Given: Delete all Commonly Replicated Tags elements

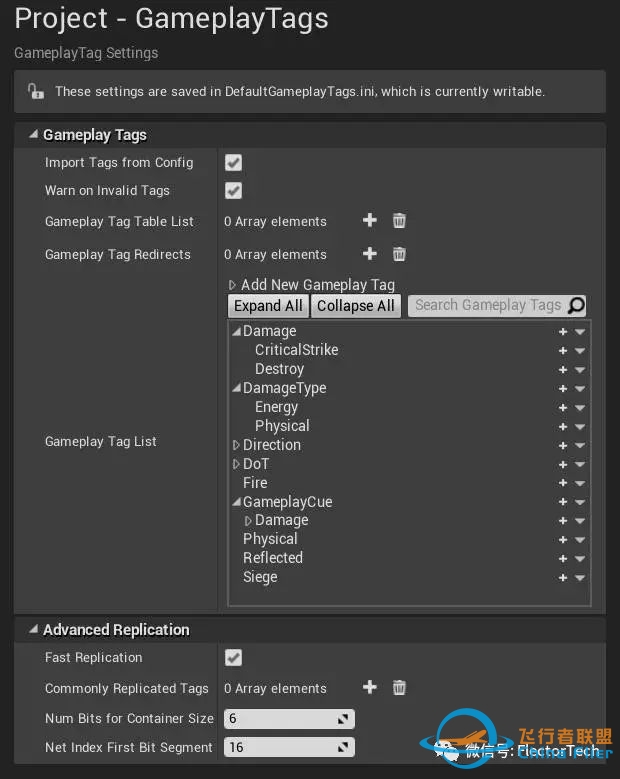Looking at the screenshot, I should [399, 687].
